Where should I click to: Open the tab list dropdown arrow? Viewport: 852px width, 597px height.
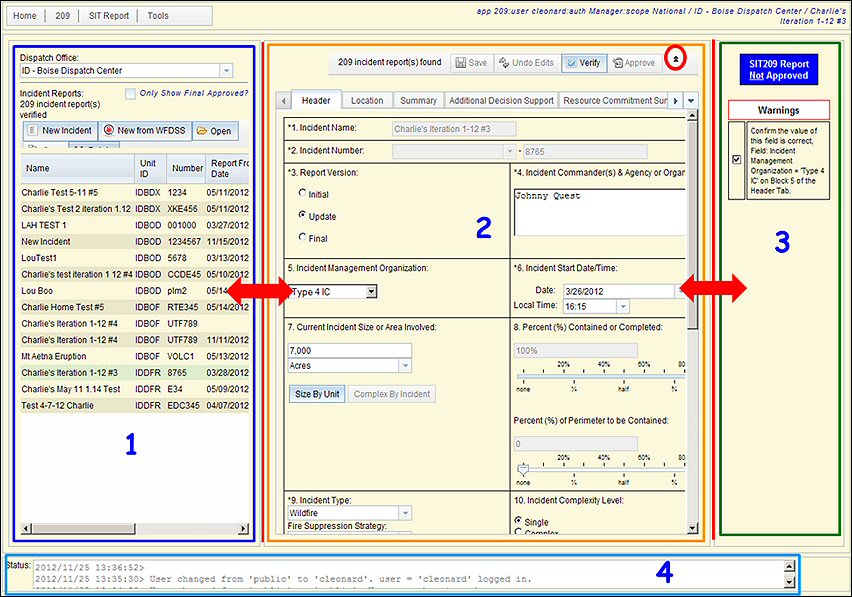[691, 100]
